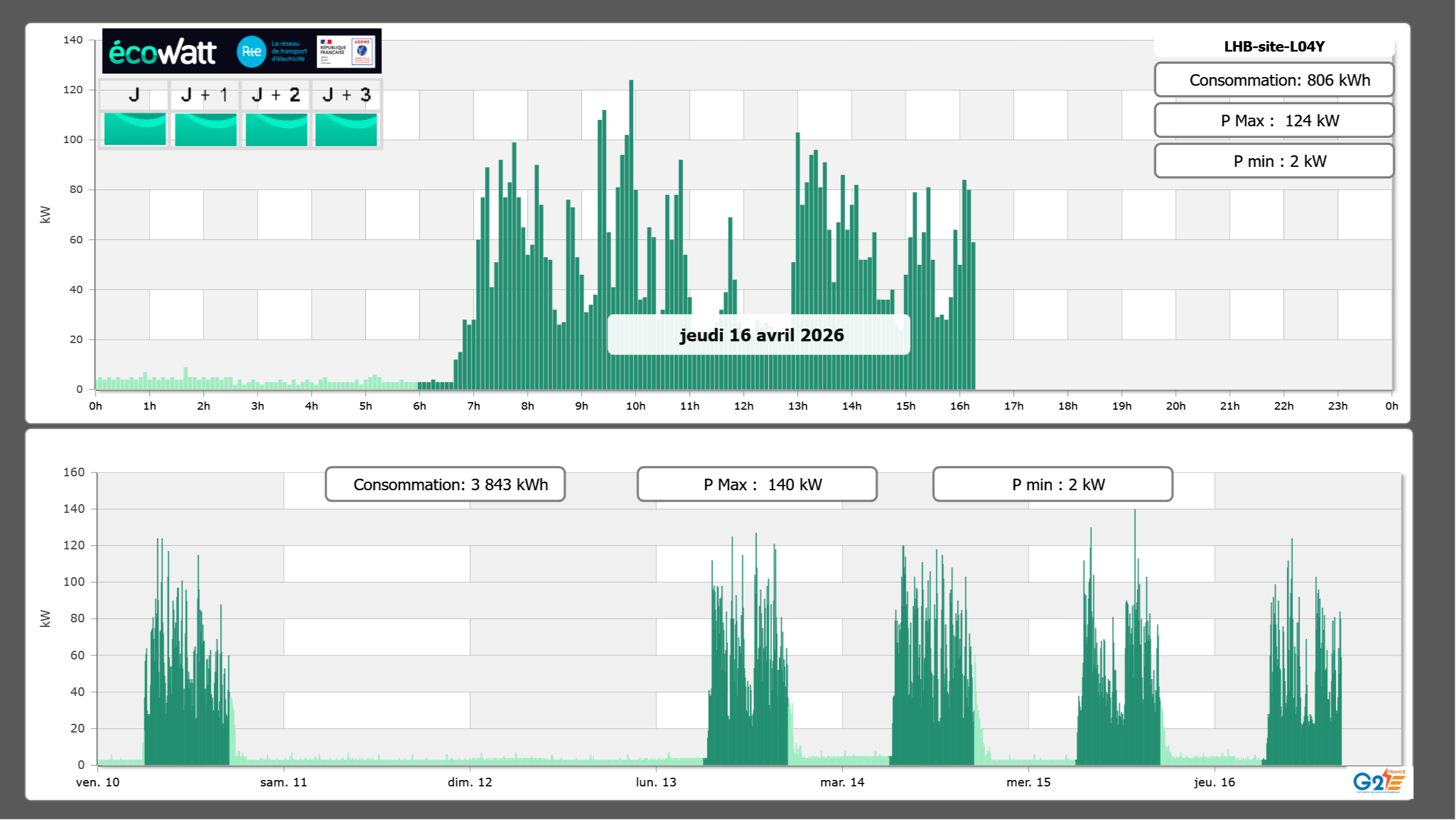Click the green J + 1 signal tile
This screenshot has height=820, width=1456.
pos(205,129)
